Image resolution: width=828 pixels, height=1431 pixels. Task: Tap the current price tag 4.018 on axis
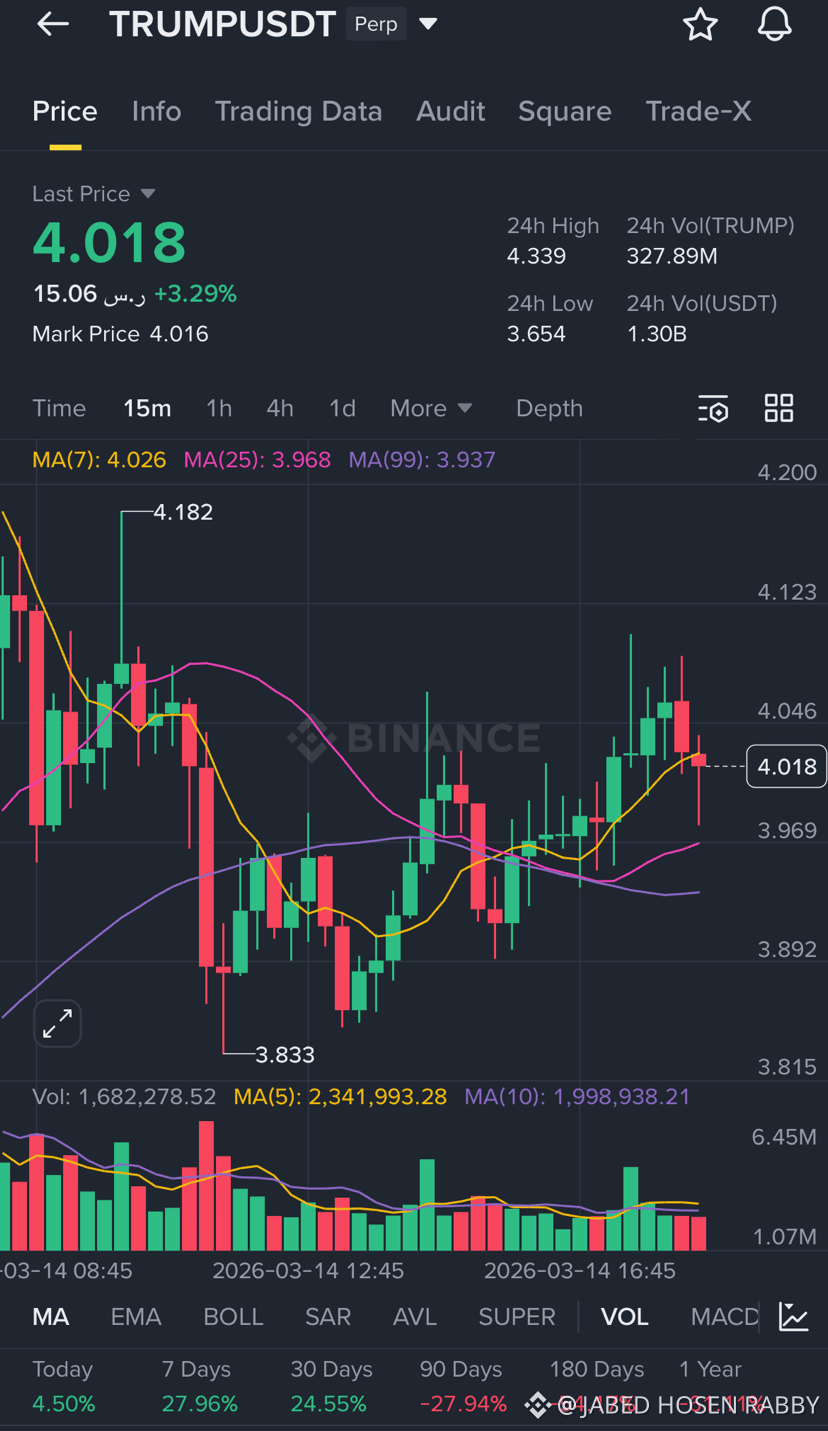click(787, 767)
